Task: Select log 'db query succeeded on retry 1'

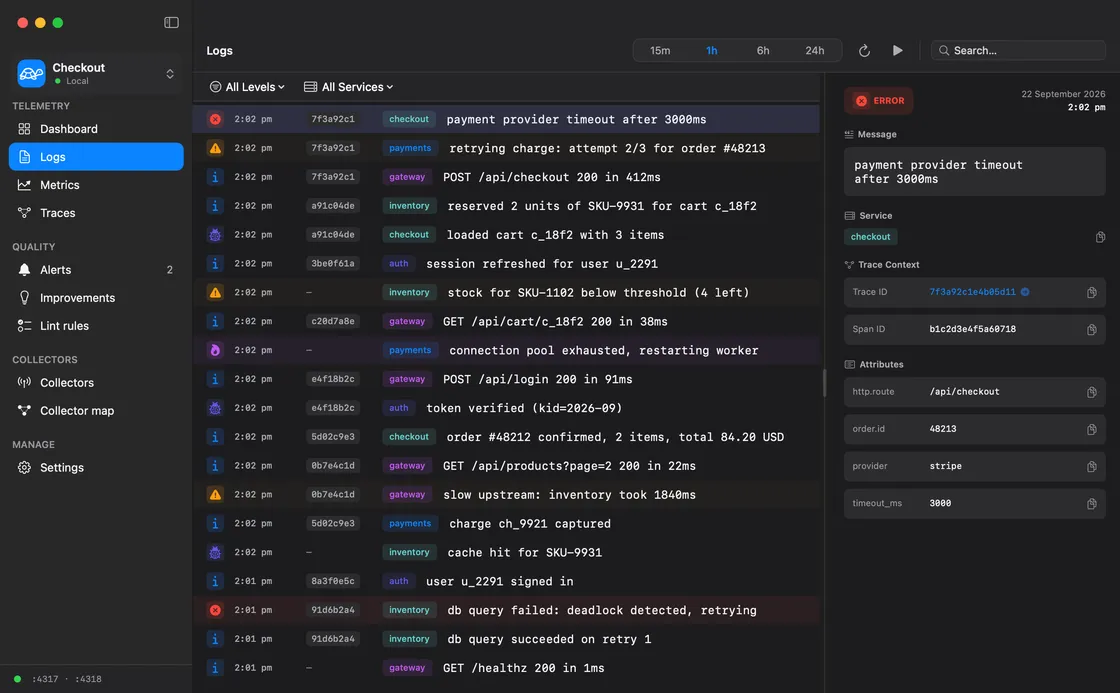Action: tap(506, 639)
